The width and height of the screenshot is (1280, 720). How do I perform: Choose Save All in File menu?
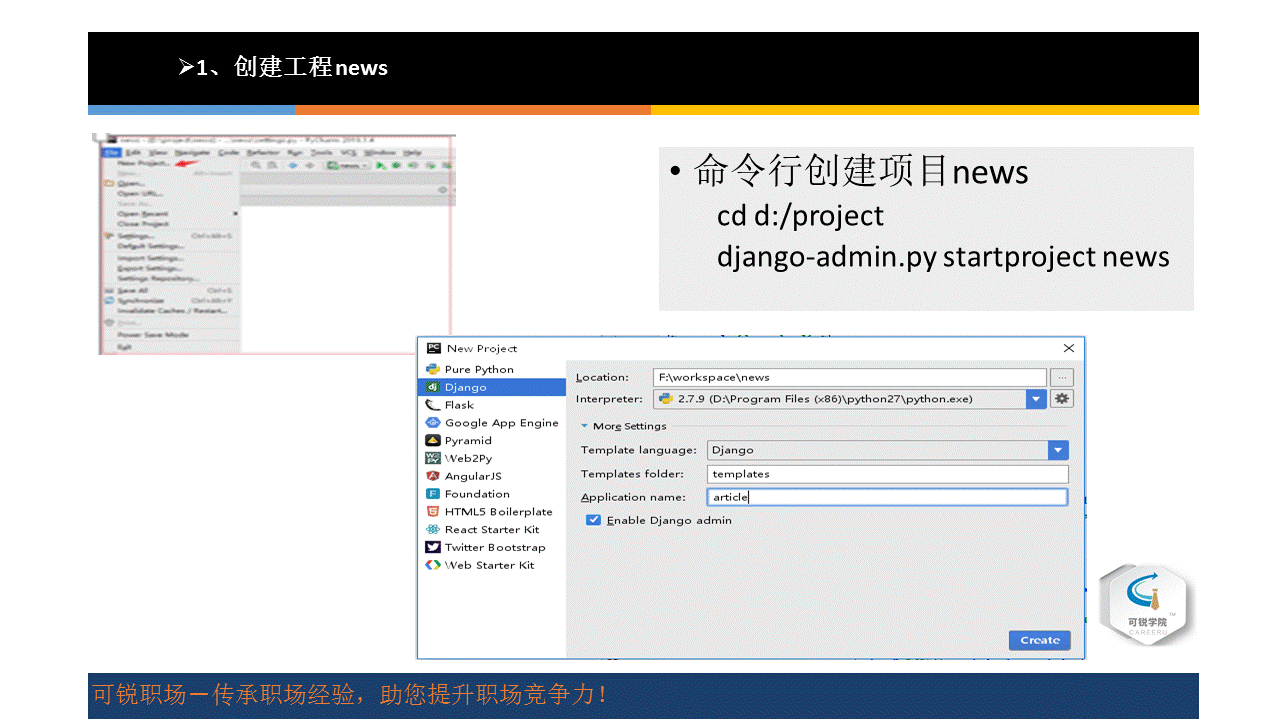170,290
